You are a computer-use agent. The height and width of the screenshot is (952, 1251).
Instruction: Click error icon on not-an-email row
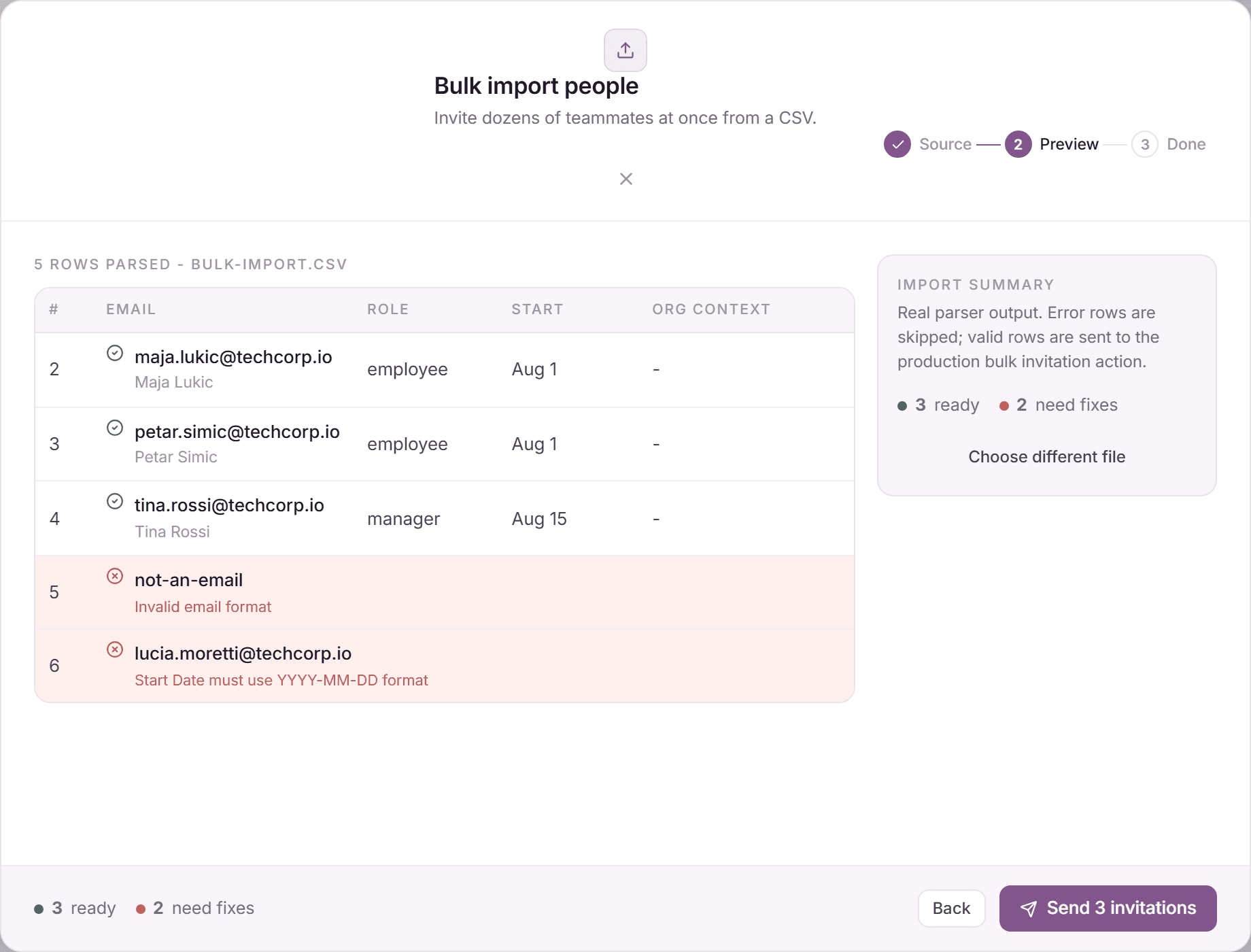pyautogui.click(x=115, y=576)
